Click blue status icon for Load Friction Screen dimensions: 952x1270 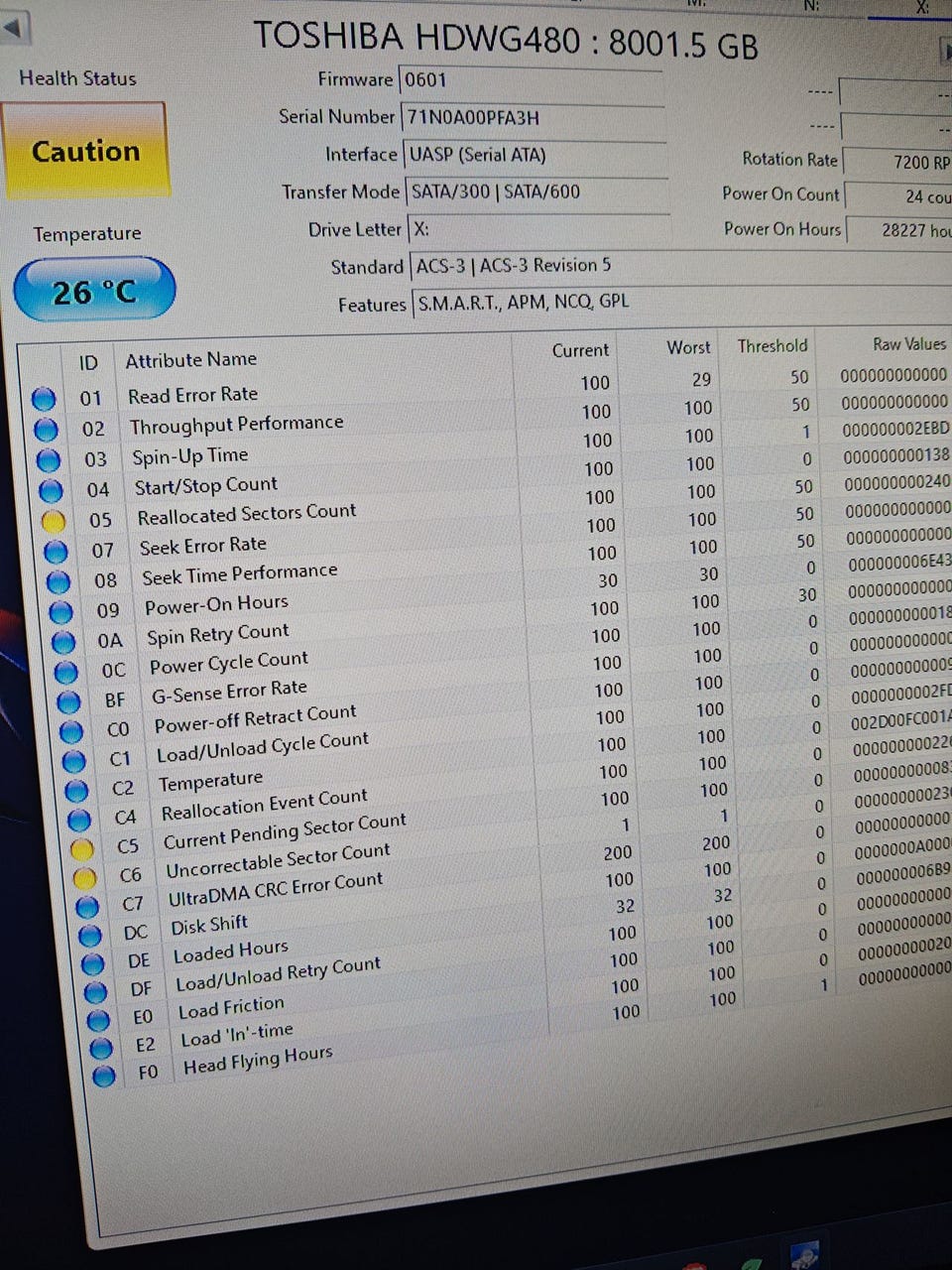pyautogui.click(x=98, y=1020)
